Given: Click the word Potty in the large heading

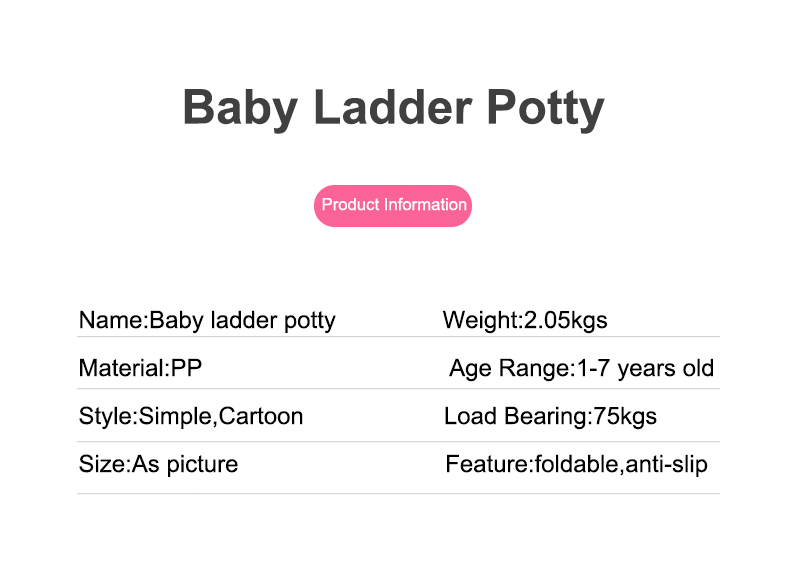Looking at the screenshot, I should click(545, 107).
